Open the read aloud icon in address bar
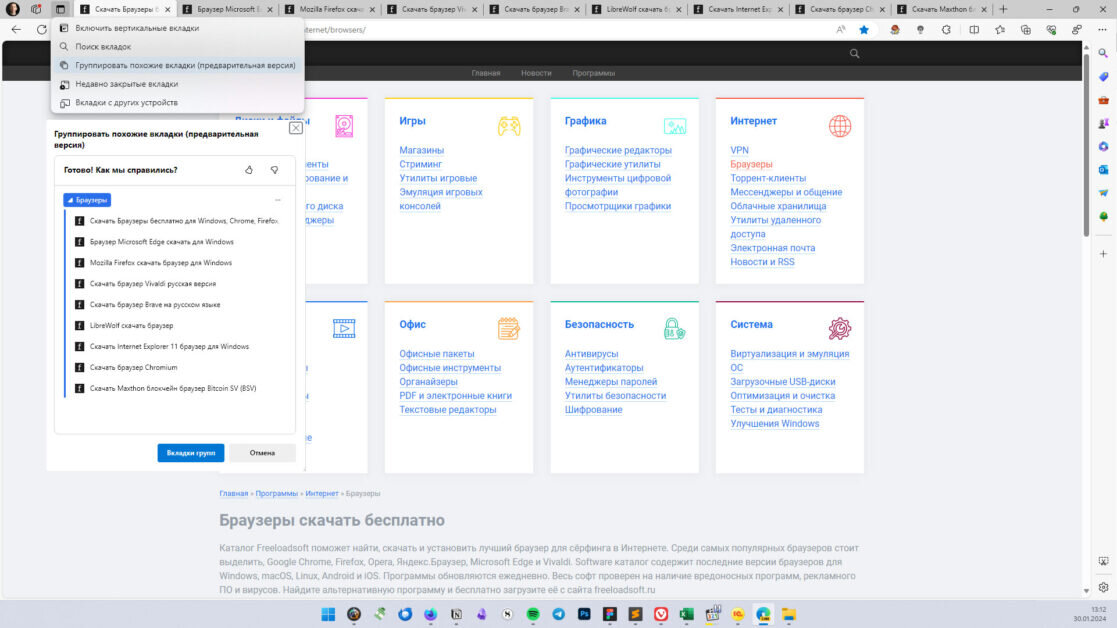Image resolution: width=1117 pixels, height=628 pixels. coord(841,30)
